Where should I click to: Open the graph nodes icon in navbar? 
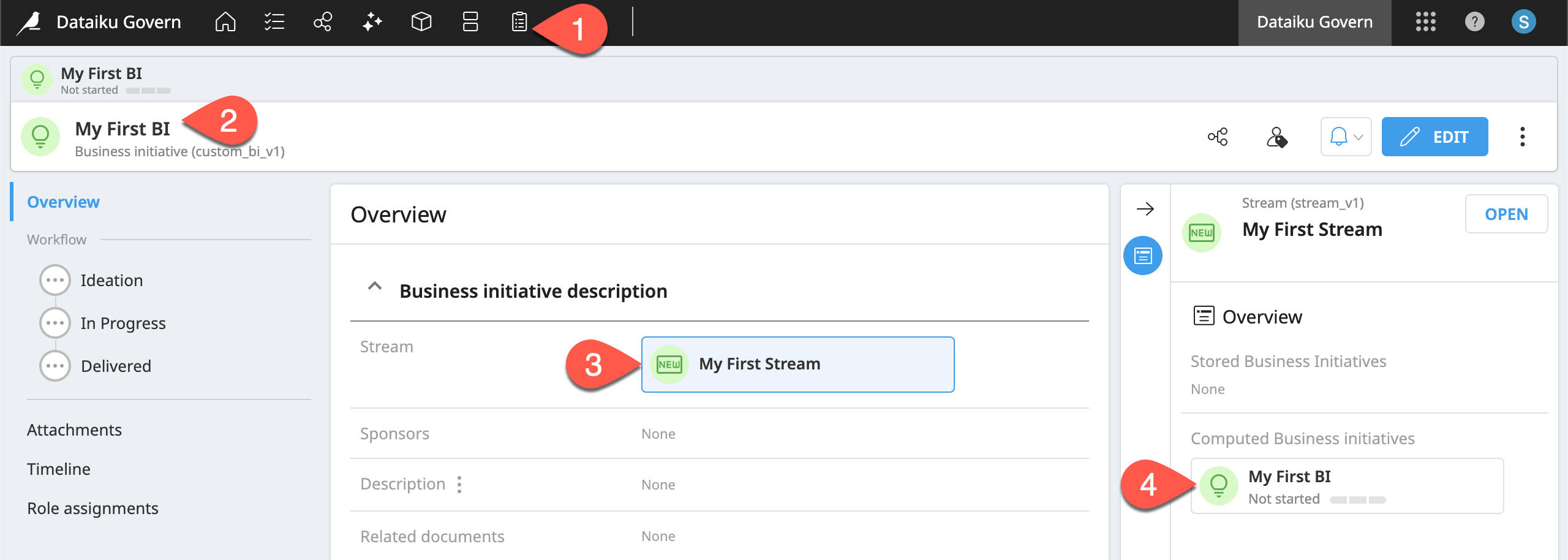(x=323, y=22)
